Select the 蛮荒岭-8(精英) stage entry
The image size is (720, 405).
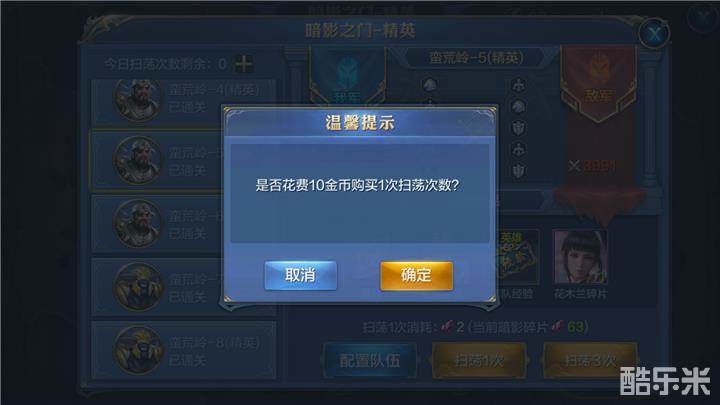coord(184,350)
